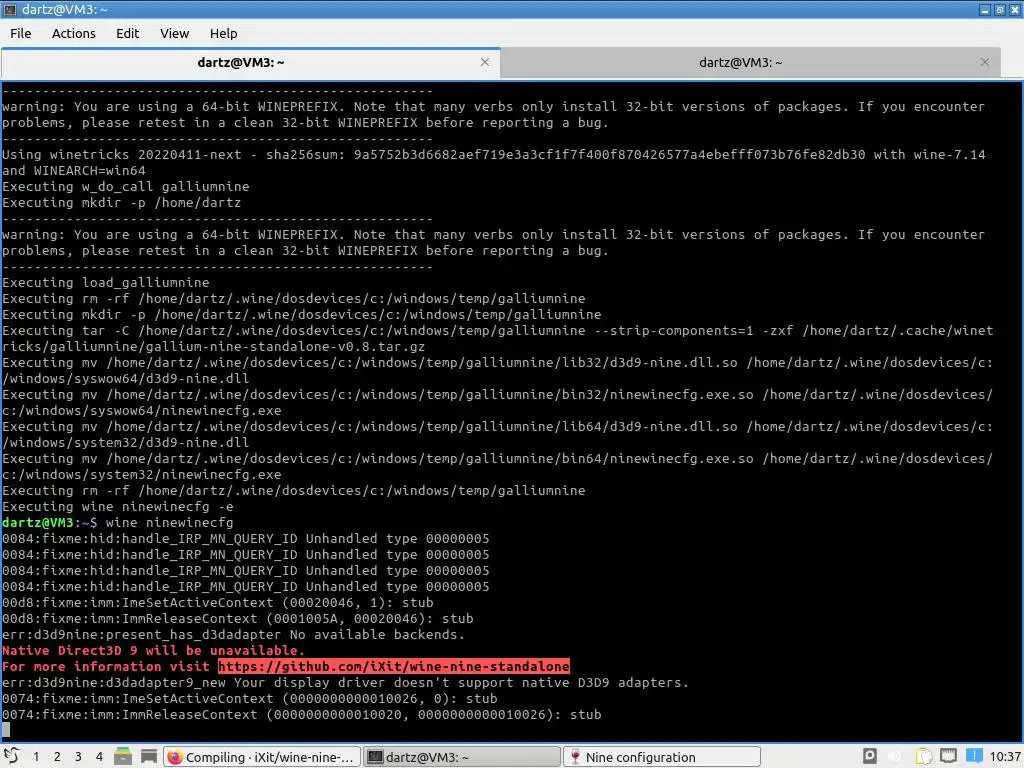This screenshot has width=1024, height=768.
Task: Switch to the second dartz@VM3 terminal tab
Action: (x=750, y=63)
